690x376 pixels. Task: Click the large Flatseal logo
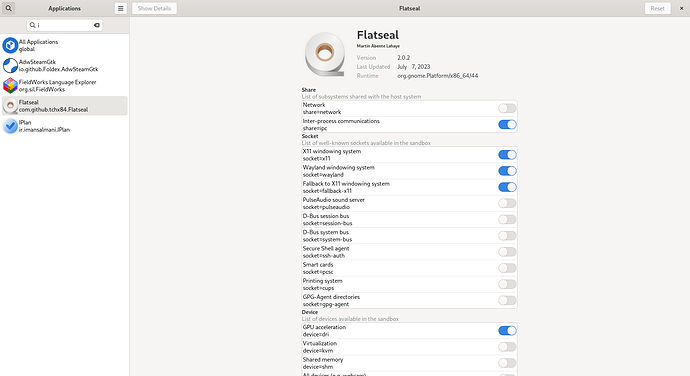pyautogui.click(x=325, y=55)
